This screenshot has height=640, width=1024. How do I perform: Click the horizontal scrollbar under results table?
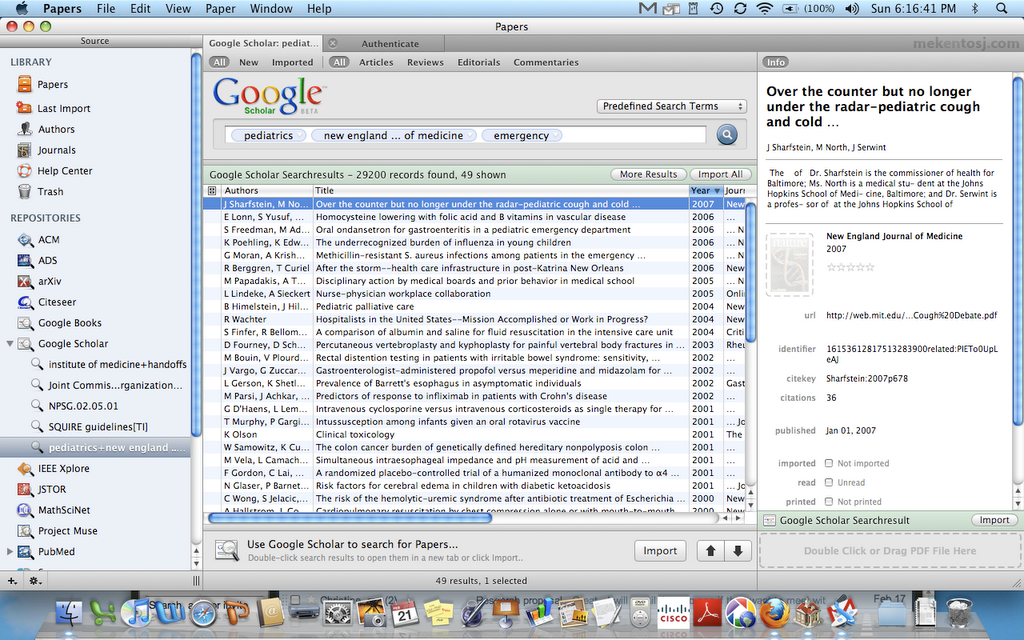[350, 518]
